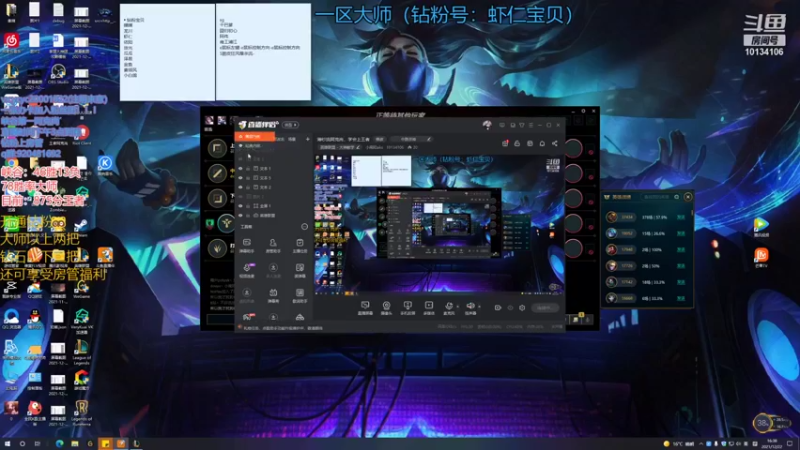Open the calendar-shaped toolbox tool icon
800x450 pixels.
(299, 245)
